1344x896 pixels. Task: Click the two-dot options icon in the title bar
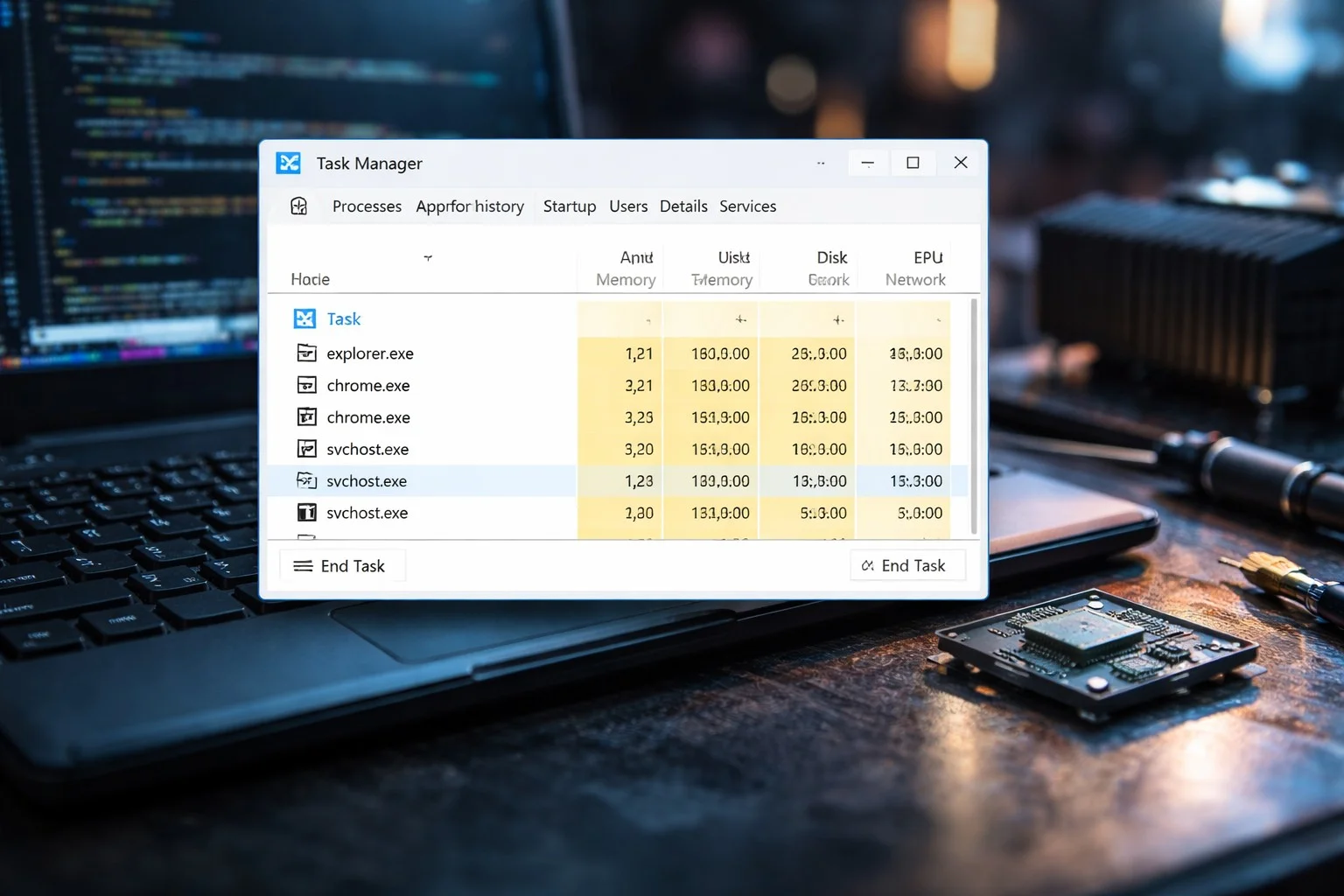pos(821,164)
